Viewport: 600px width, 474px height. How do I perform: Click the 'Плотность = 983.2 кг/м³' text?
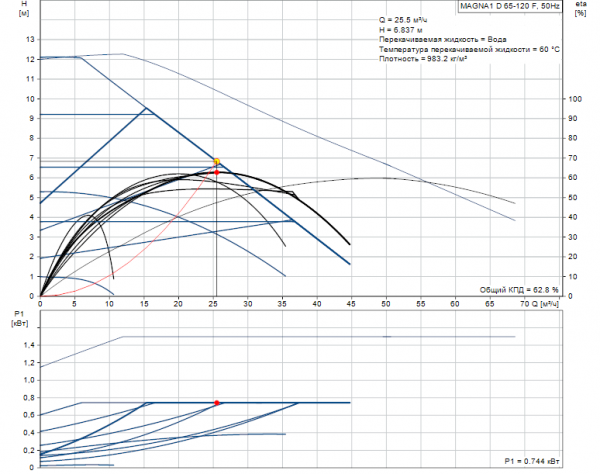click(423, 59)
